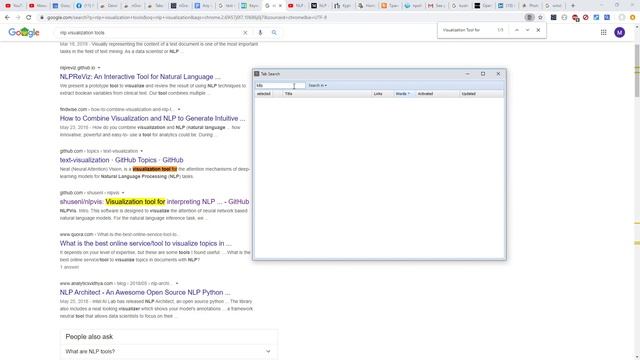
Task: Open shusenl/nlpvis GitHub result link
Action: coord(154,202)
